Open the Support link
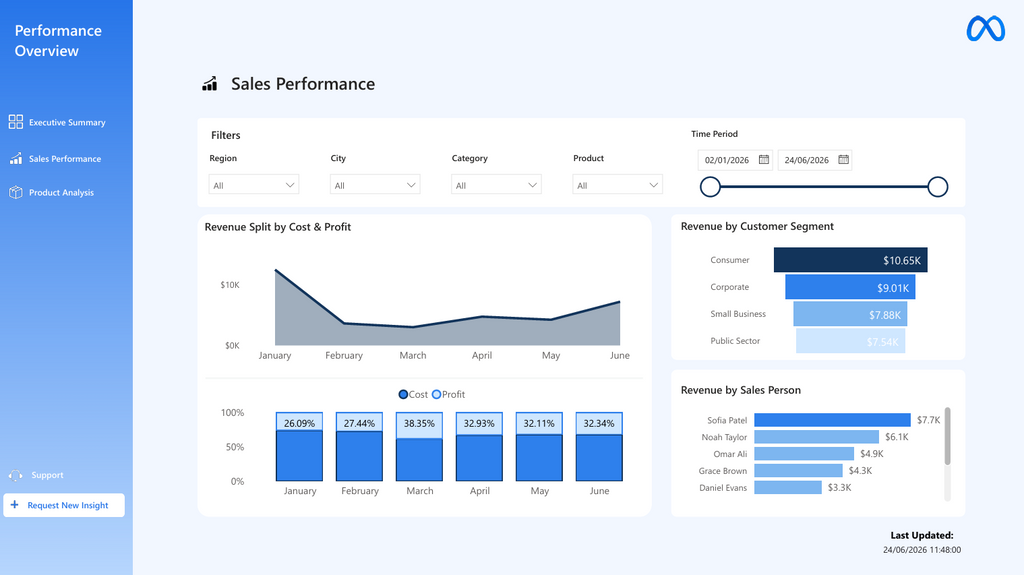1024x575 pixels. pyautogui.click(x=37, y=476)
